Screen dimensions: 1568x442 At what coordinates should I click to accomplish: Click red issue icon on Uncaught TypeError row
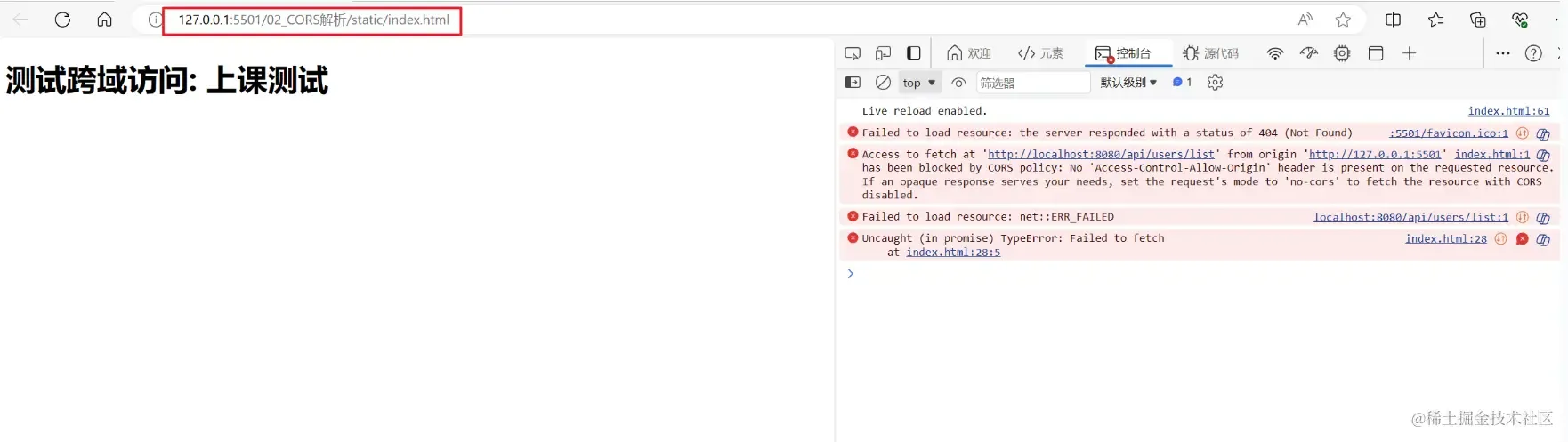(x=1523, y=239)
